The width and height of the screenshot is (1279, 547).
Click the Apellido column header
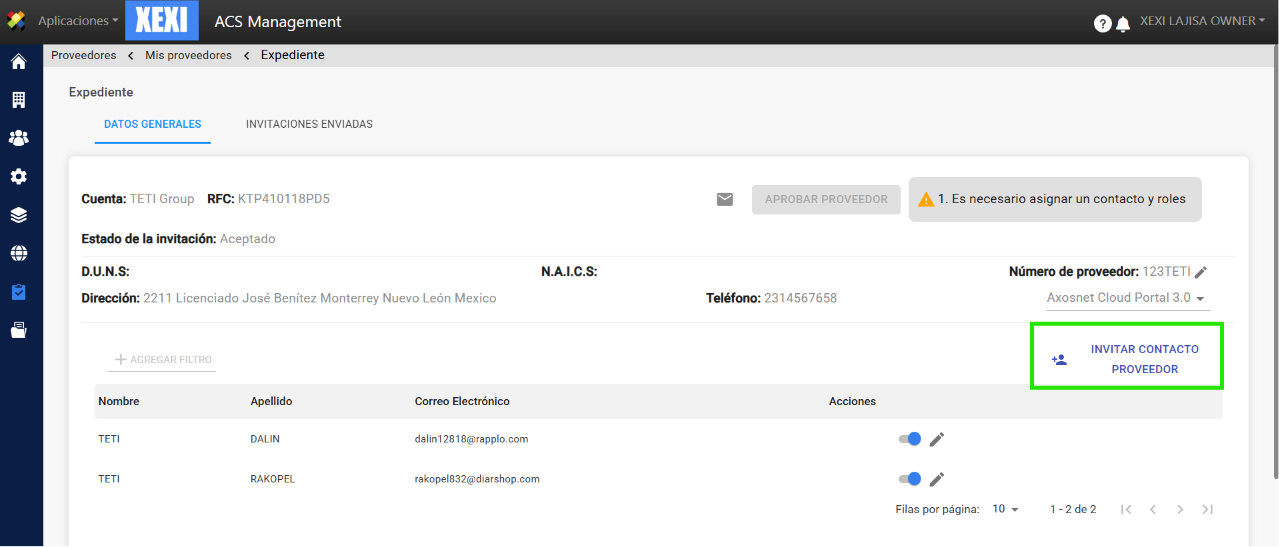pyautogui.click(x=271, y=401)
